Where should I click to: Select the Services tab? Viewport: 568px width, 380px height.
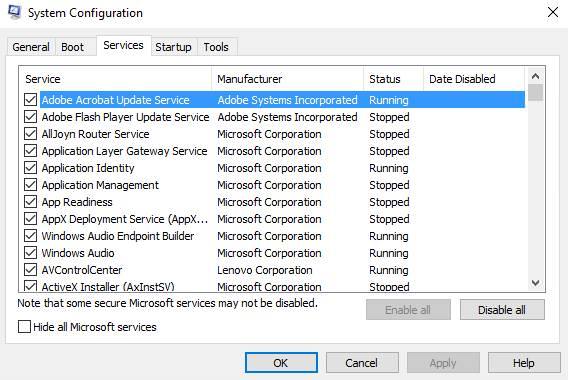(124, 45)
